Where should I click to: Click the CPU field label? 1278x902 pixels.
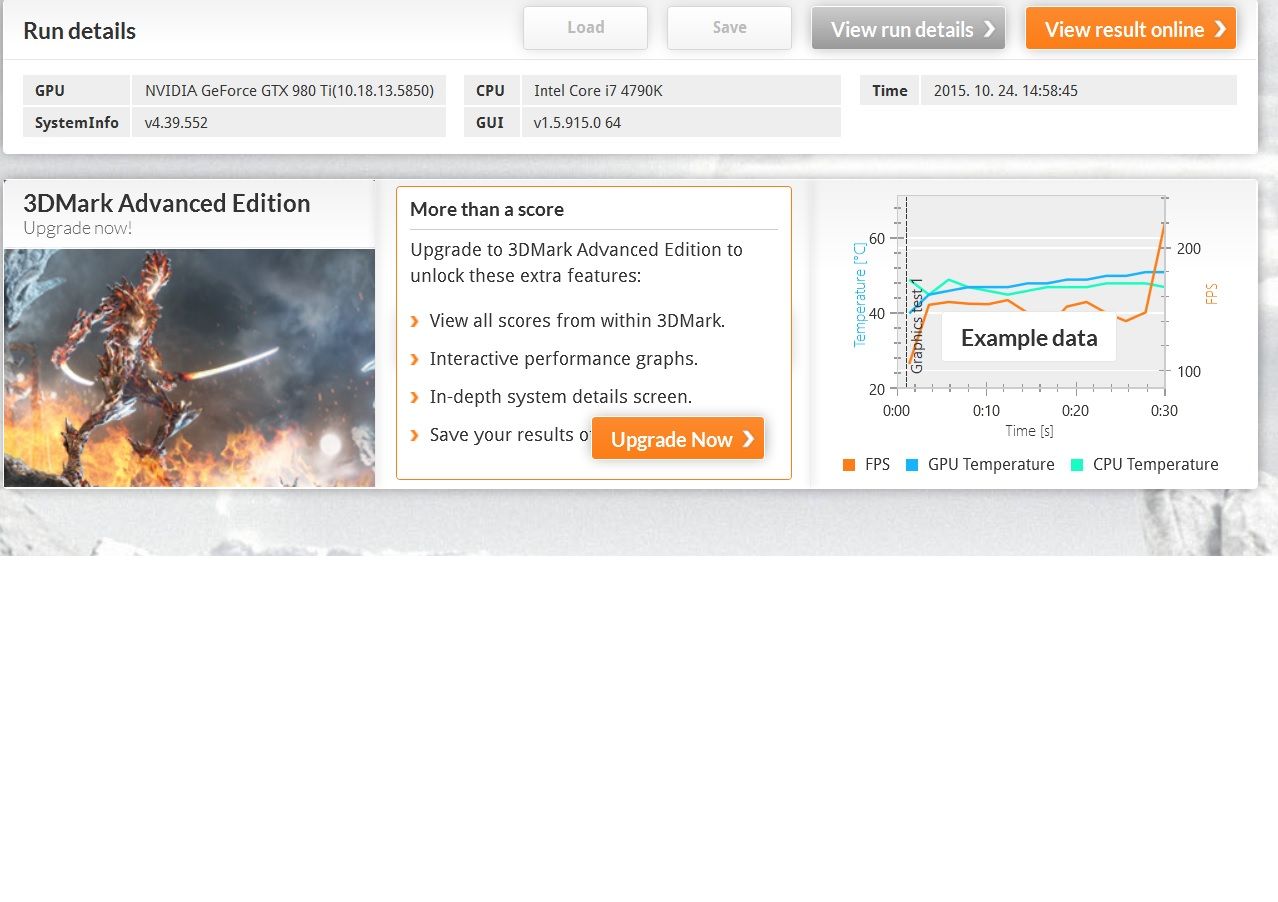pyautogui.click(x=490, y=90)
